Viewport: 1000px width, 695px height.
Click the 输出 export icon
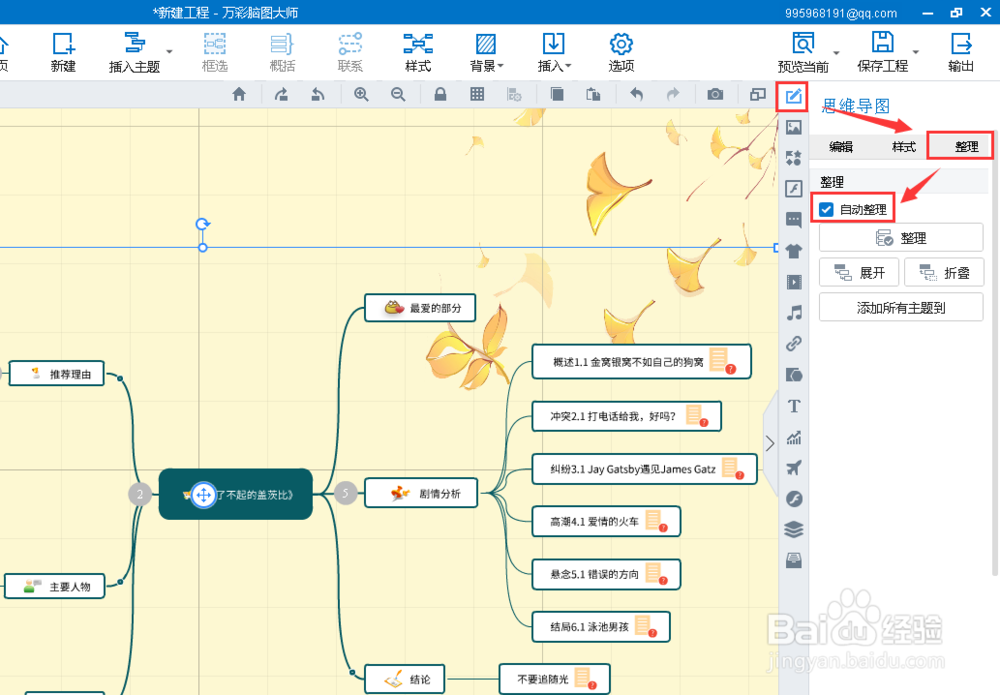960,43
